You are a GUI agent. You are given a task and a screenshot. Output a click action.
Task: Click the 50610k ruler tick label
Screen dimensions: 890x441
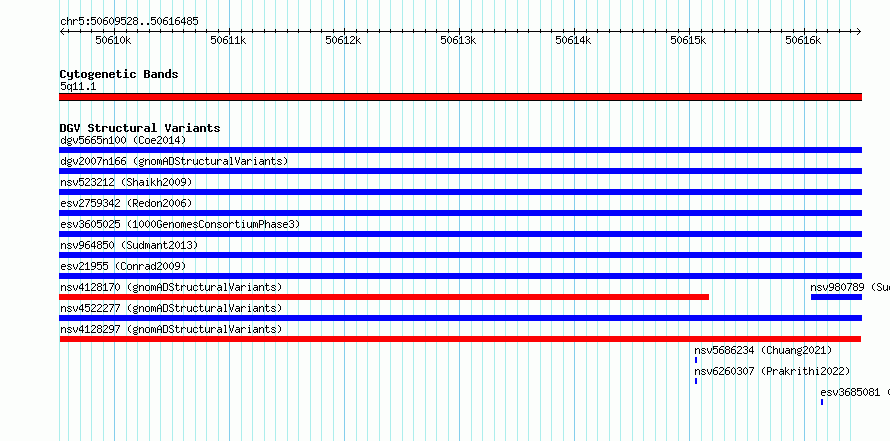pos(114,40)
